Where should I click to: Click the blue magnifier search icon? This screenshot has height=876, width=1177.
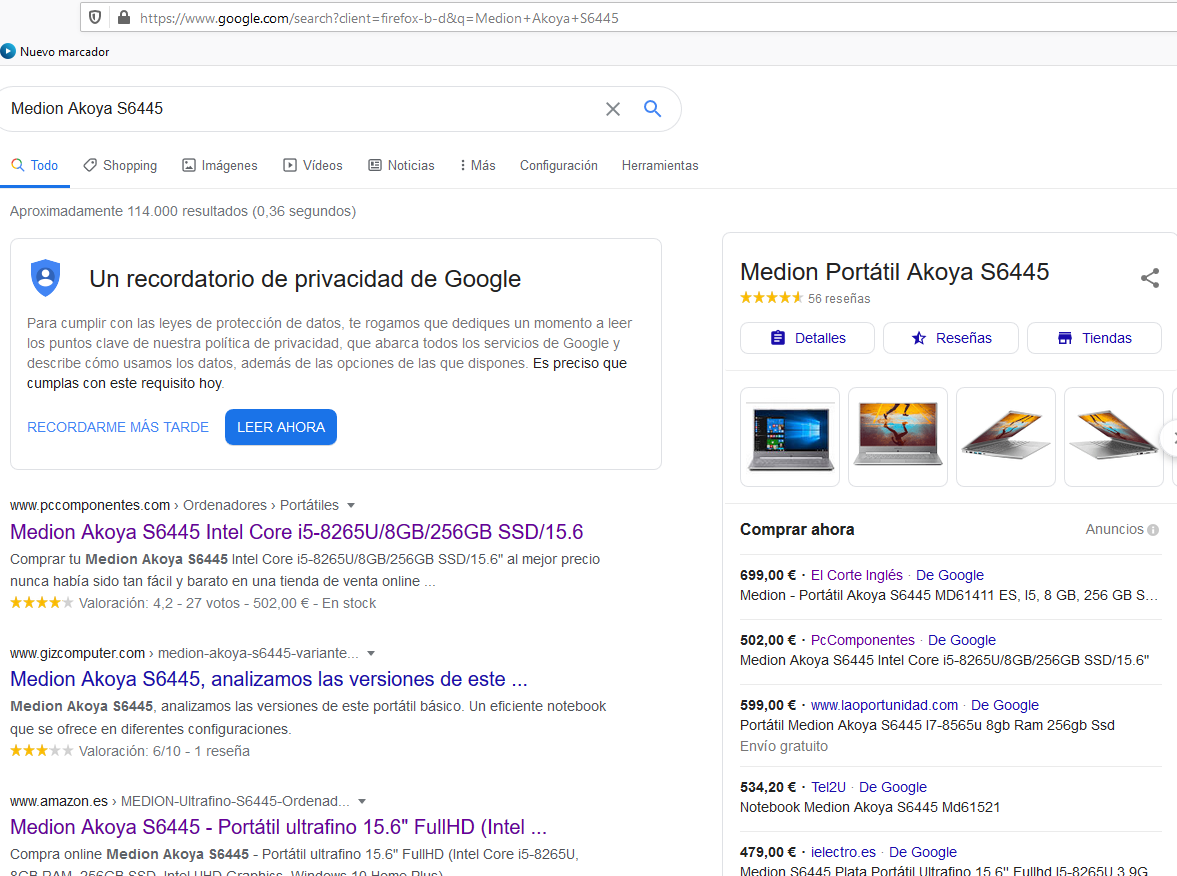(x=652, y=109)
